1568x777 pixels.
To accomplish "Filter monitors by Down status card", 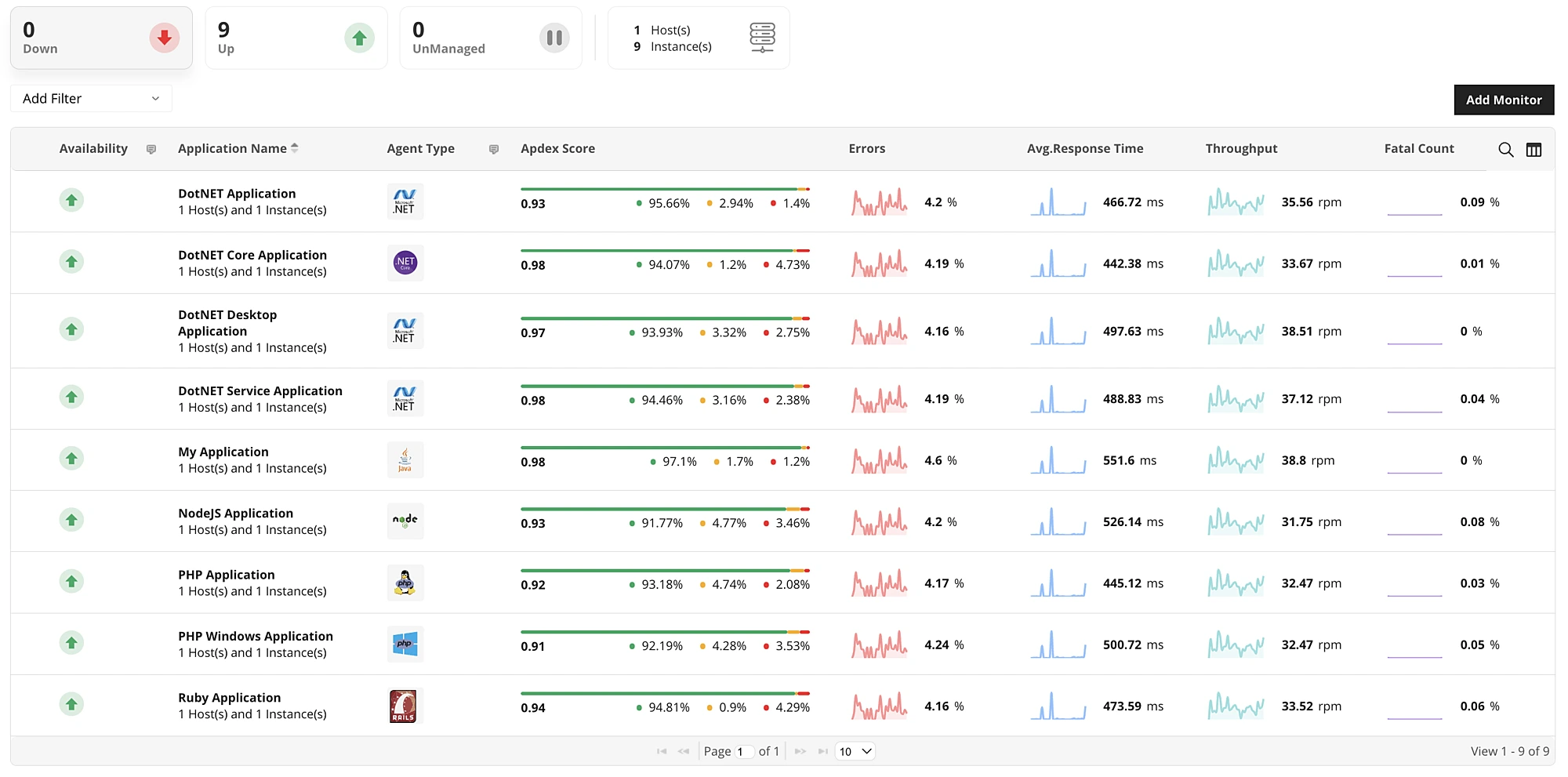I will pyautogui.click(x=101, y=38).
